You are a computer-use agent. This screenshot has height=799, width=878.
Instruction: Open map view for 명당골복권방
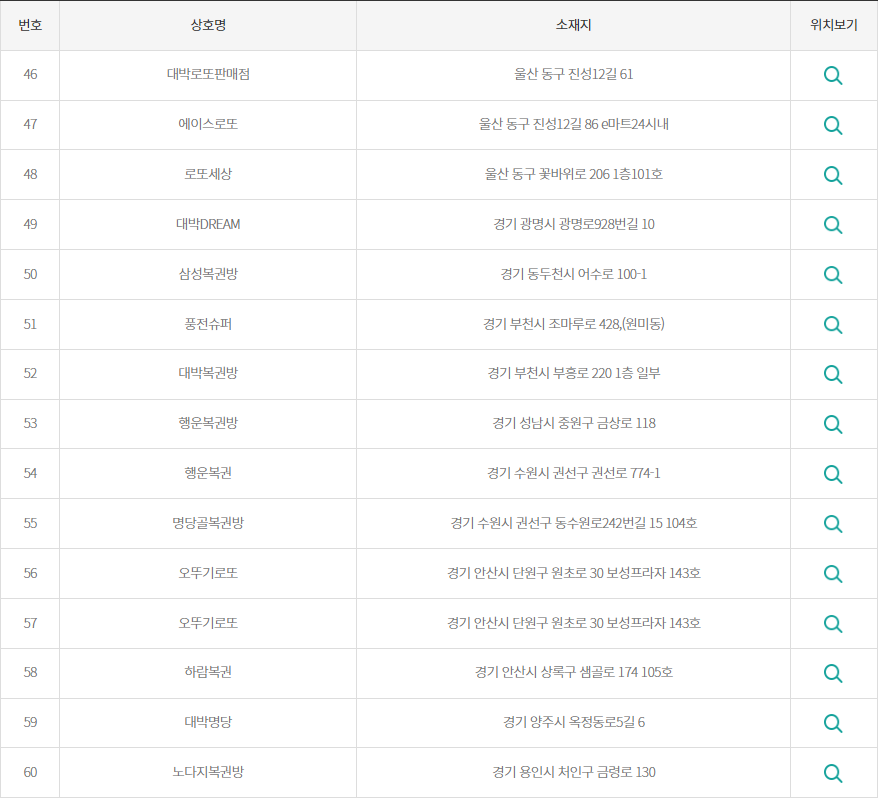833,523
